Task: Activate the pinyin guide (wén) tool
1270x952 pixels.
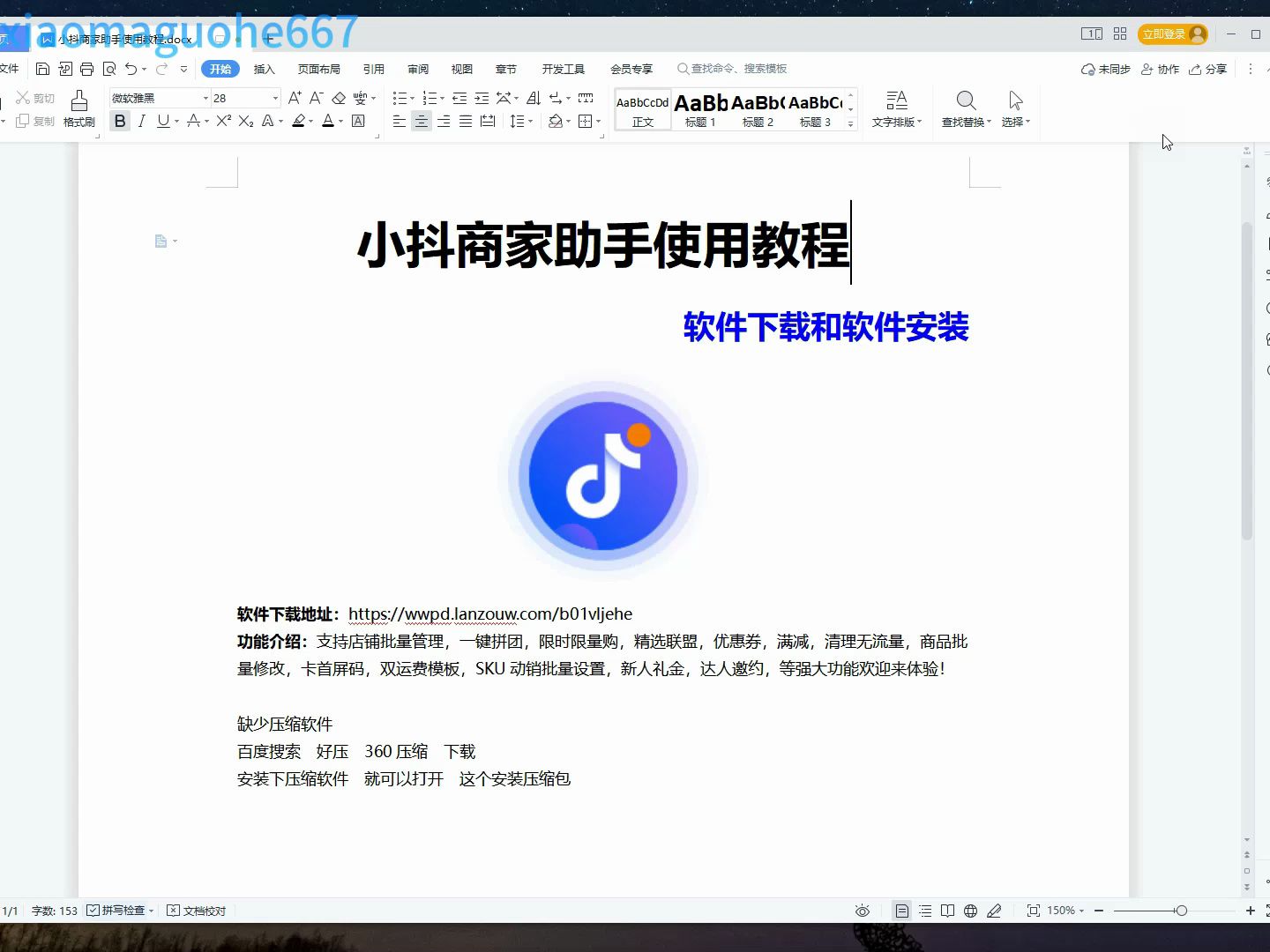Action: (x=360, y=98)
